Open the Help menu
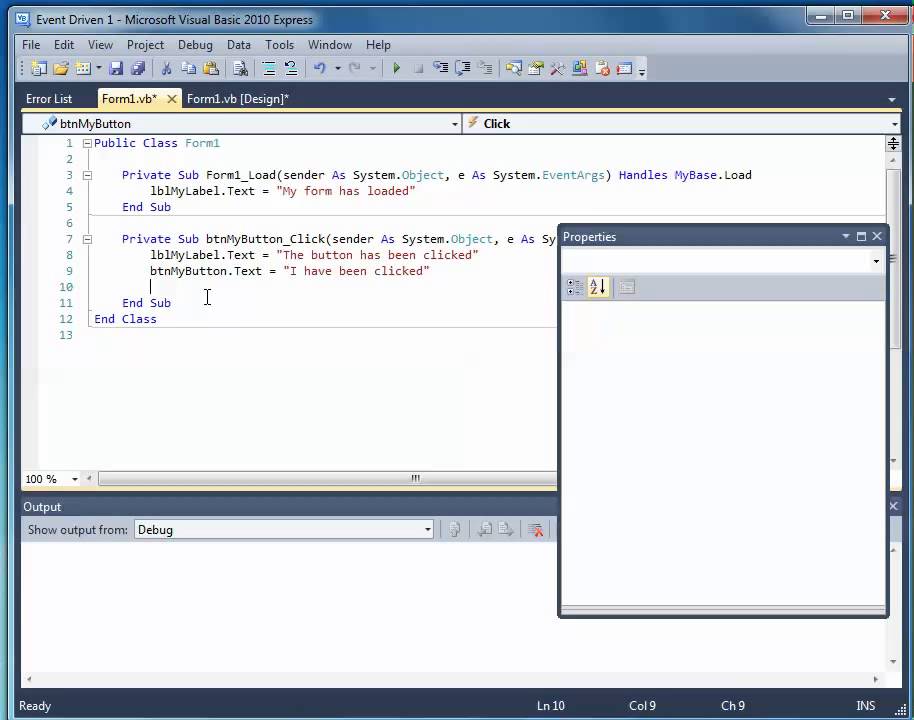This screenshot has height=720, width=914. (378, 45)
